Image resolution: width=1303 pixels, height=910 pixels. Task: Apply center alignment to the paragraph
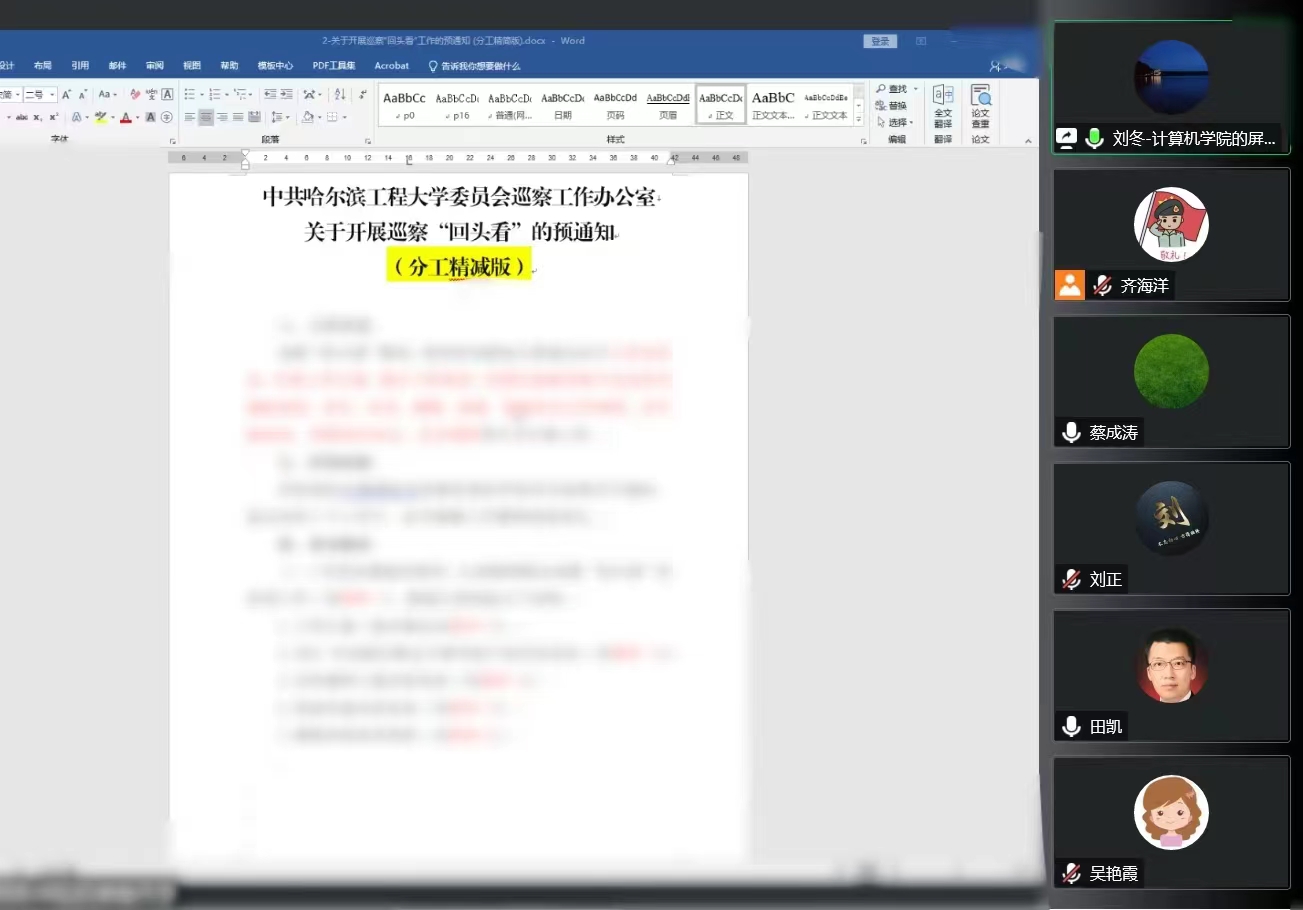(x=206, y=117)
